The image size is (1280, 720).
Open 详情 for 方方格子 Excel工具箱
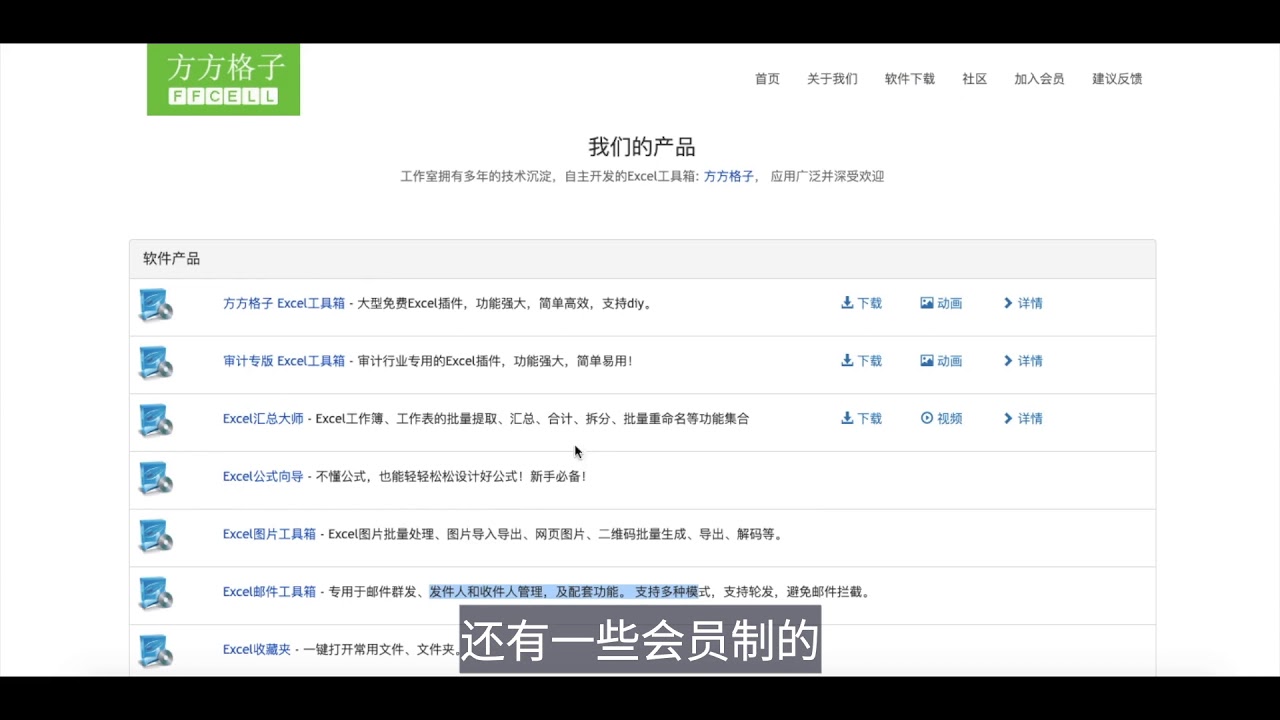pyautogui.click(x=1023, y=303)
